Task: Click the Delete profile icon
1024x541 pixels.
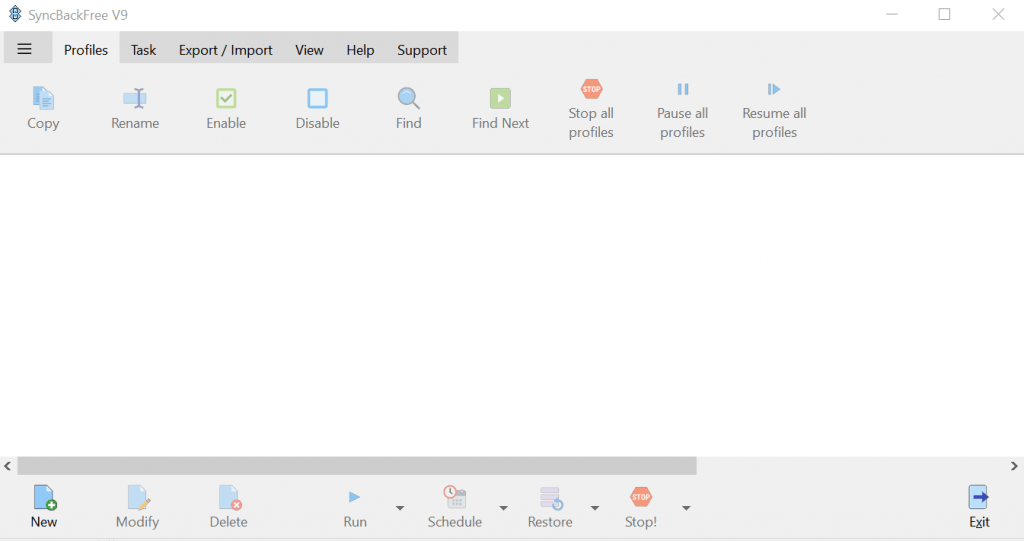Action: click(229, 498)
